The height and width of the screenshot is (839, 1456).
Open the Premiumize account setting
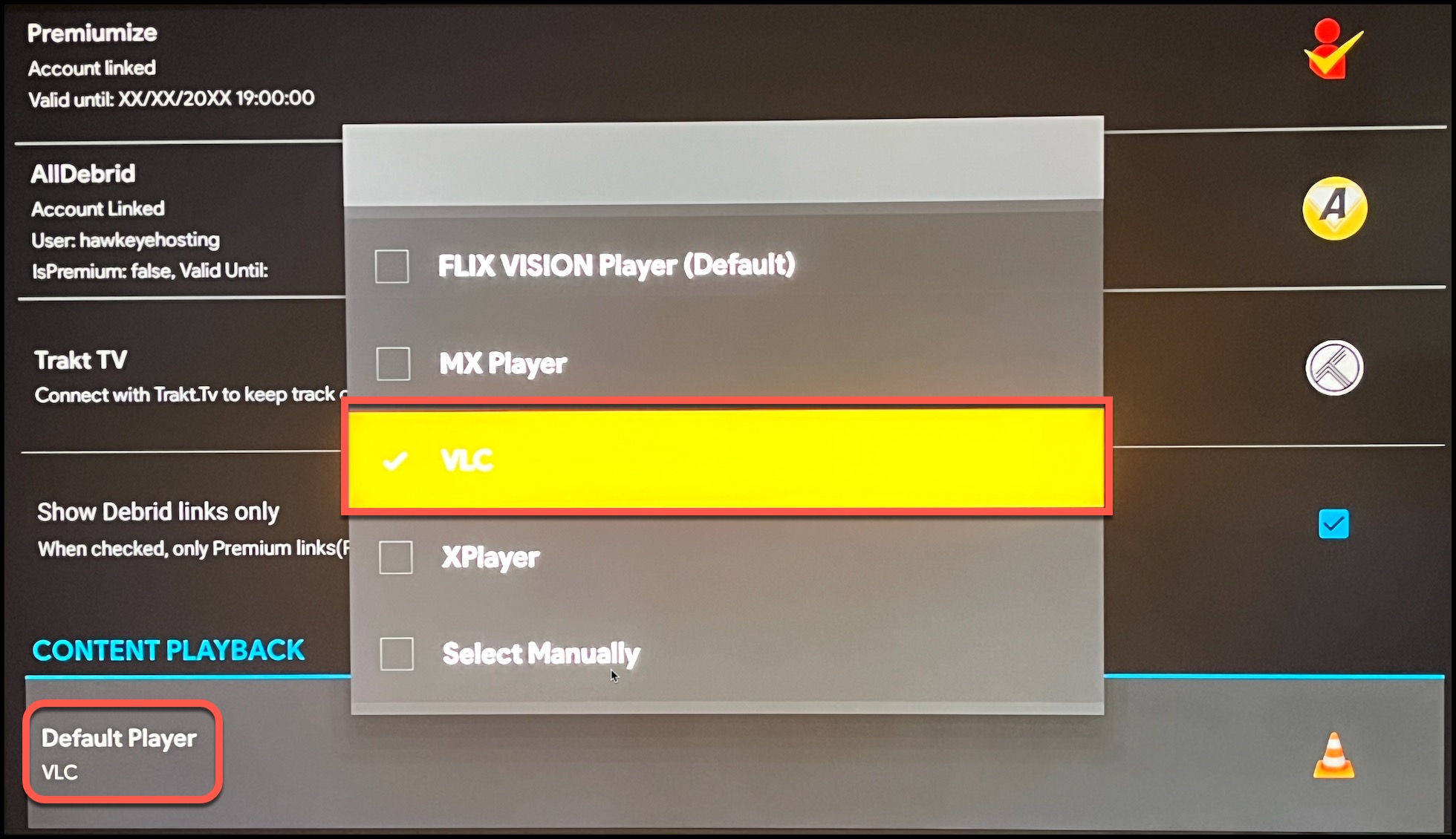[x=171, y=65]
